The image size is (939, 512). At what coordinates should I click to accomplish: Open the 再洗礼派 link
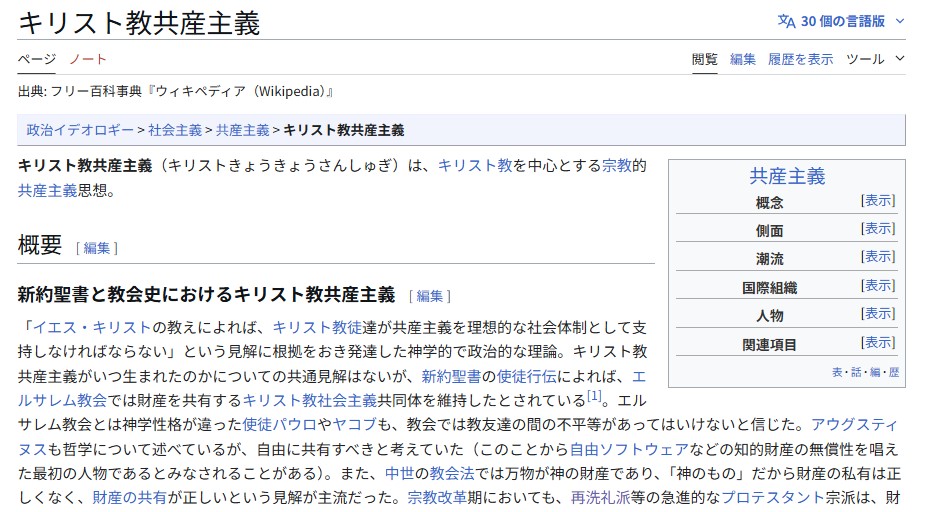point(600,498)
